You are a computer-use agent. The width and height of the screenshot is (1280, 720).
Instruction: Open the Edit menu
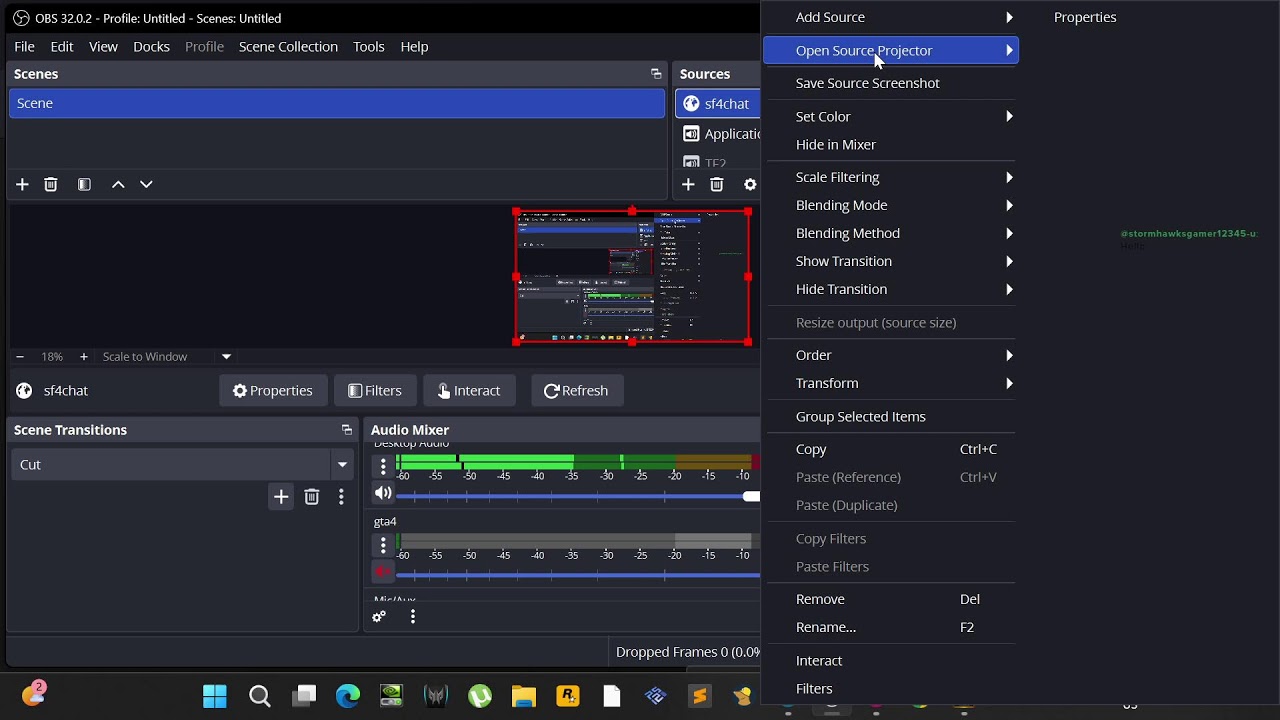(x=62, y=47)
